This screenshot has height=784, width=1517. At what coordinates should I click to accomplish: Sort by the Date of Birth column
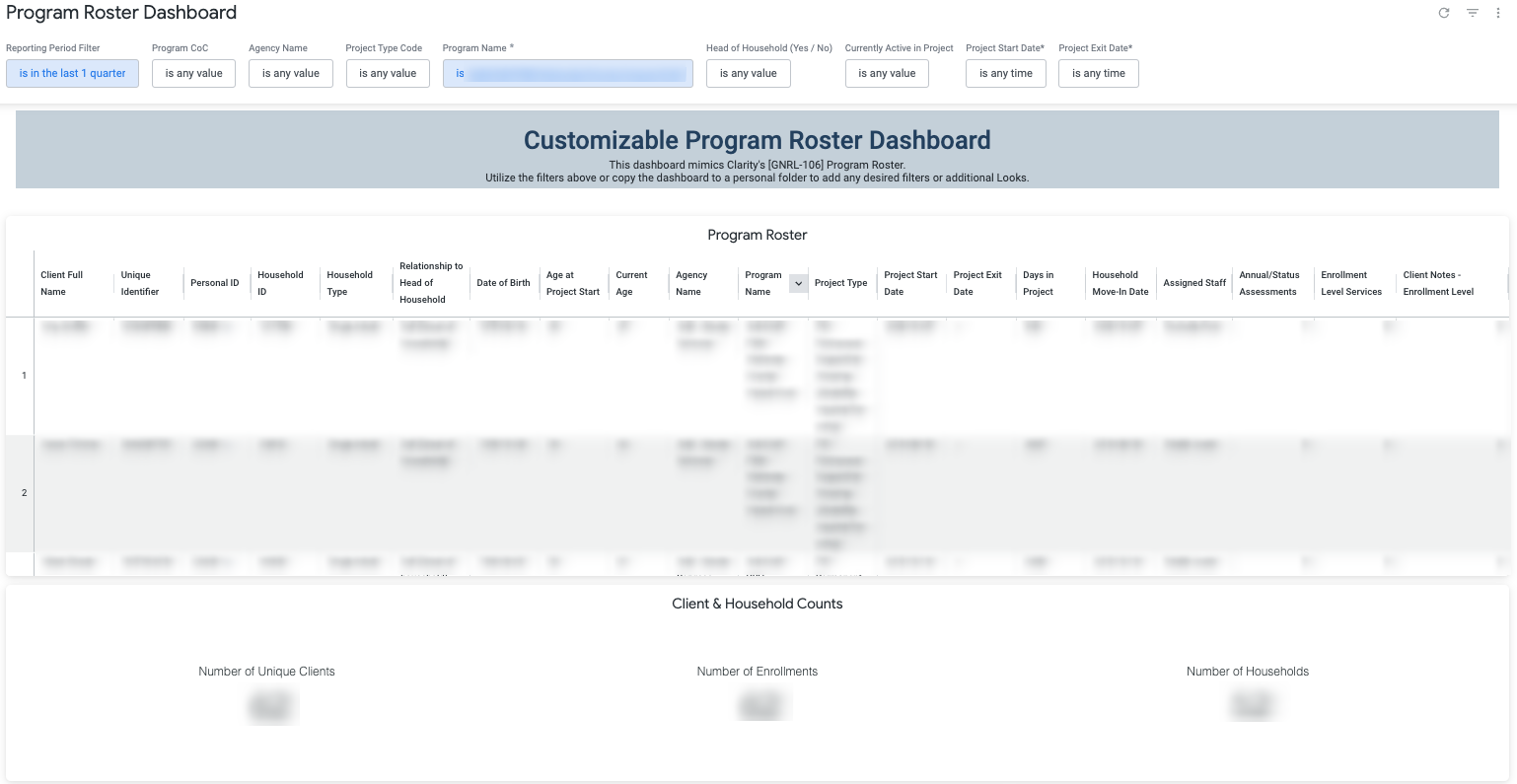pyautogui.click(x=503, y=283)
